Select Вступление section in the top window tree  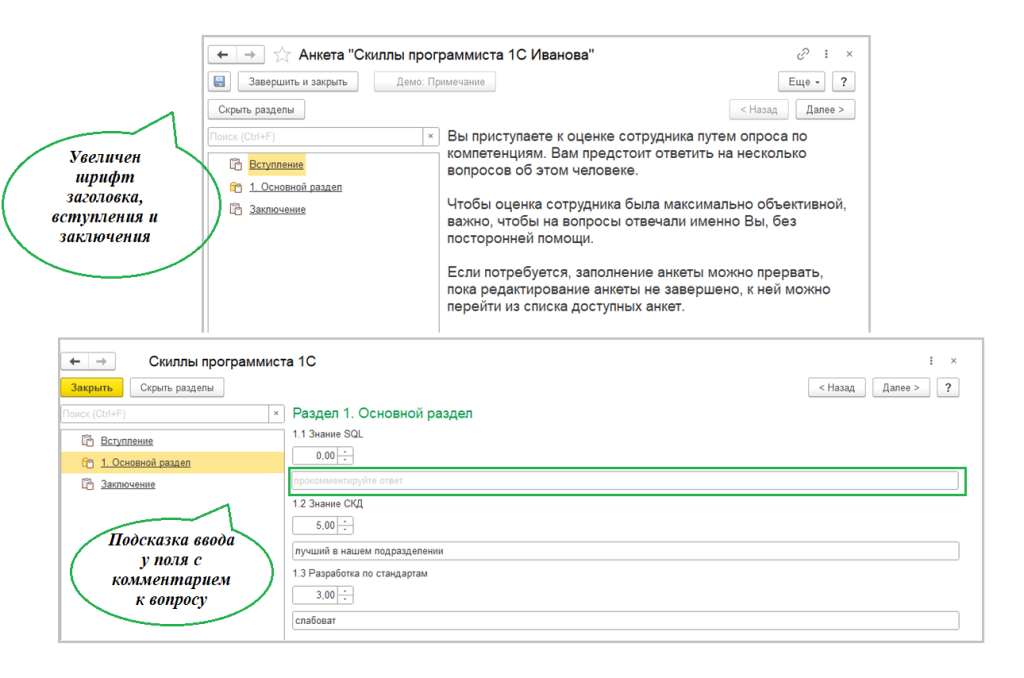(275, 164)
